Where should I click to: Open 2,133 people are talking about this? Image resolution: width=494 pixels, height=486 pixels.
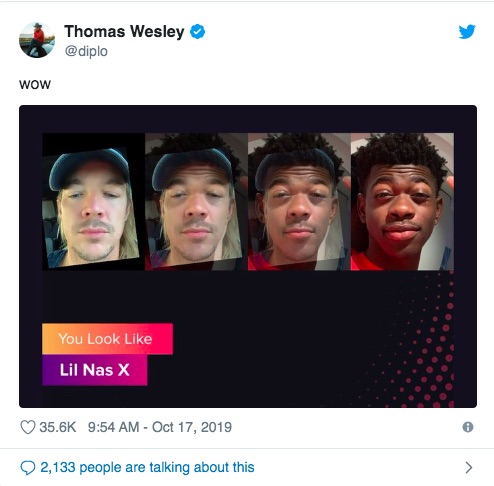tap(147, 467)
